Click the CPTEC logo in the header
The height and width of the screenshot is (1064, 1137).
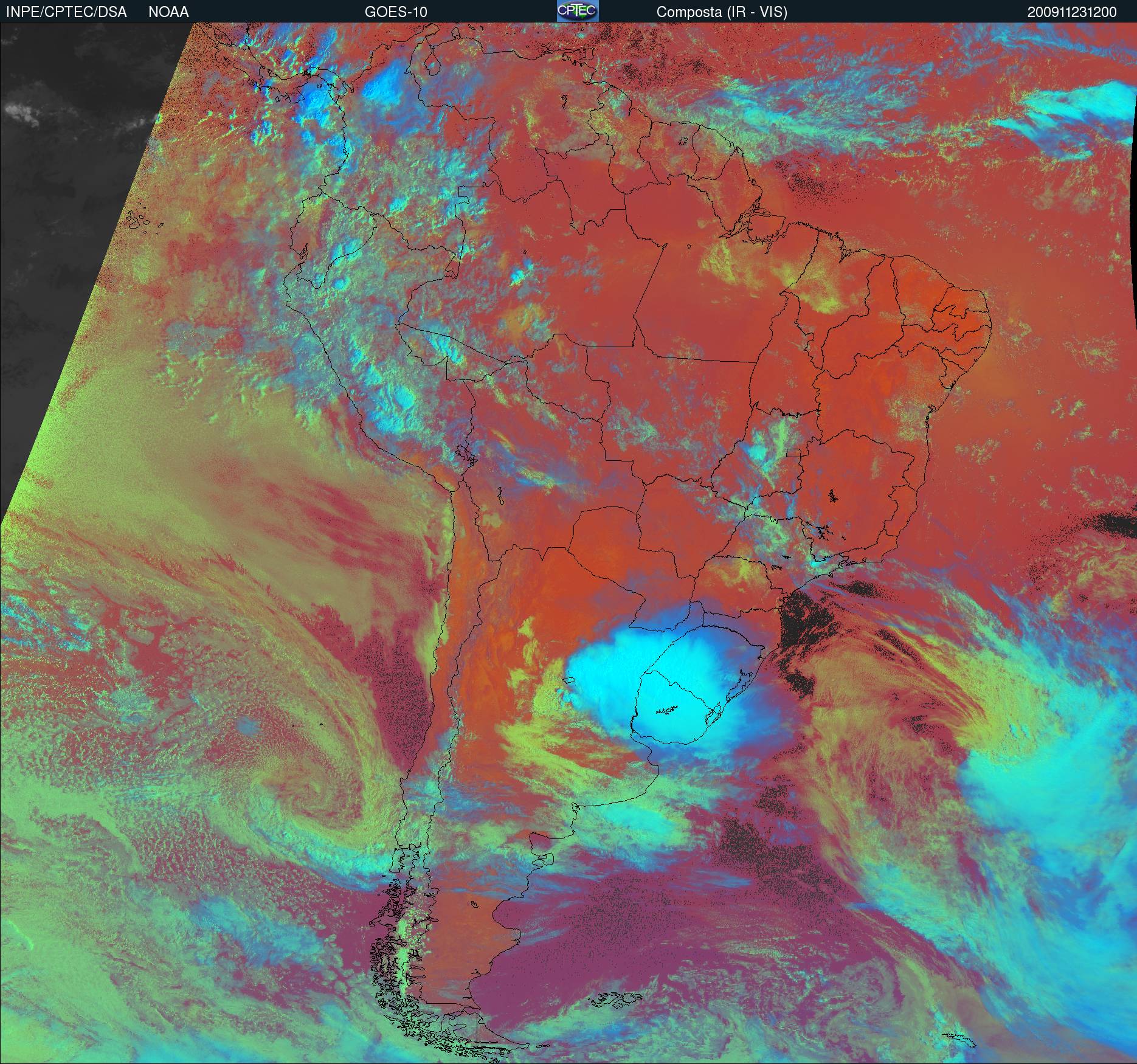(x=578, y=11)
